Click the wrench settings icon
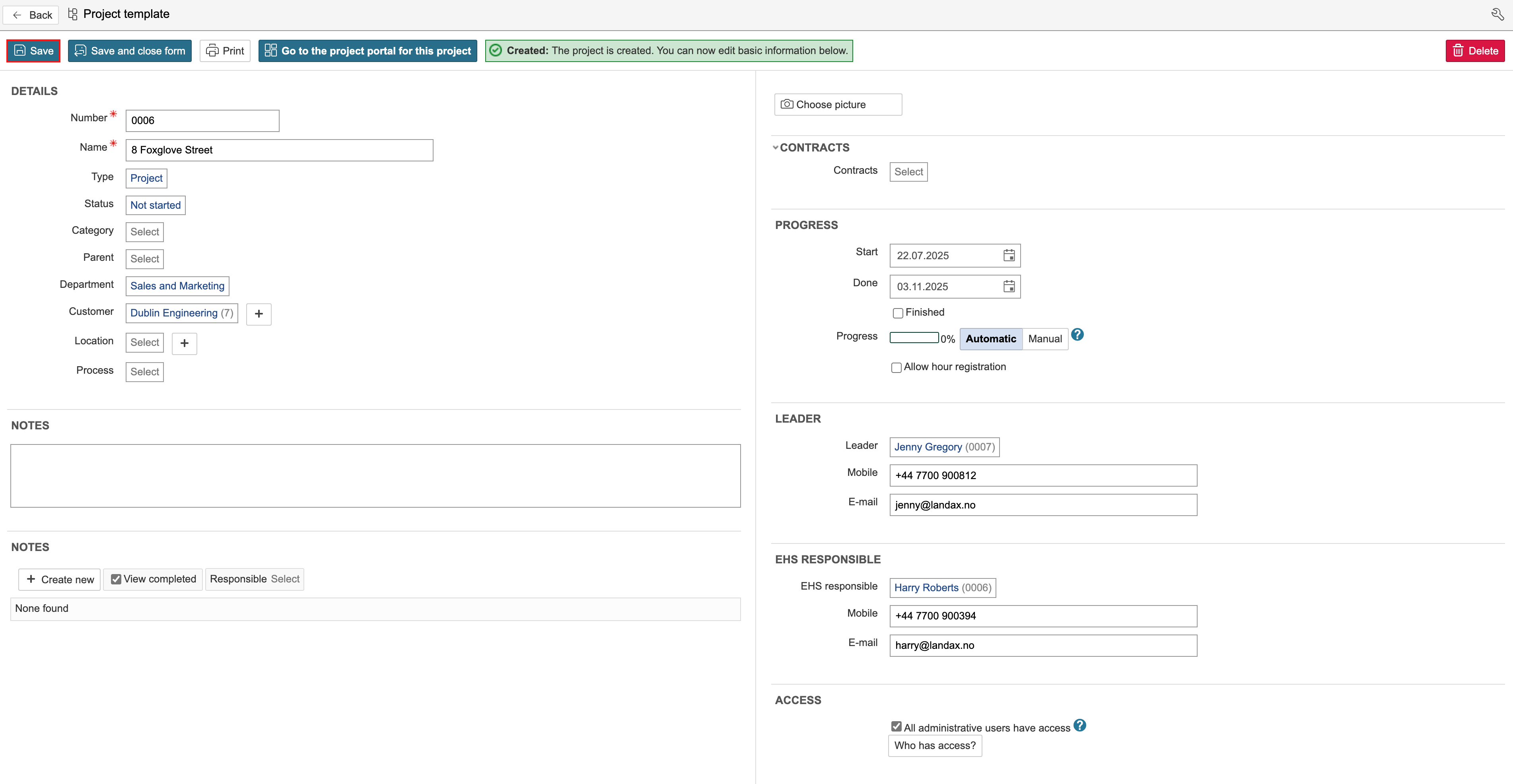1513x784 pixels. [1497, 14]
